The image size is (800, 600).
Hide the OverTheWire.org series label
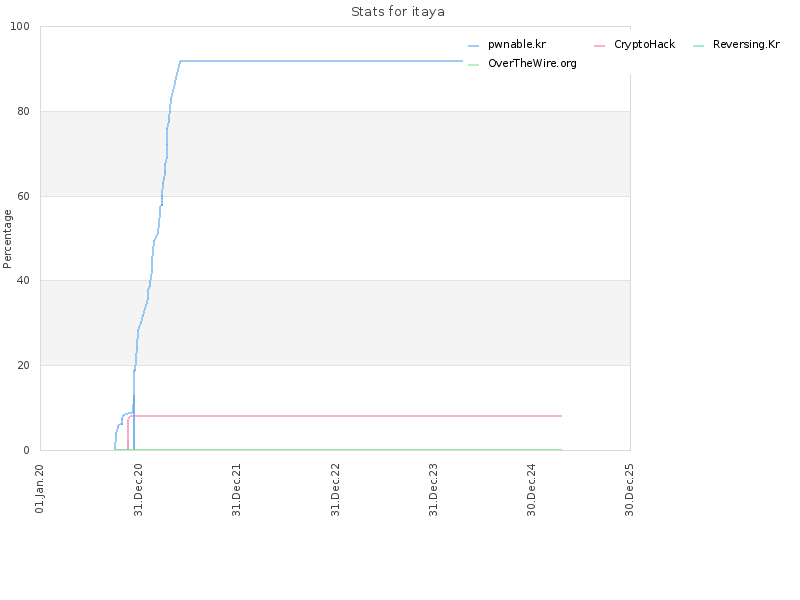click(x=532, y=64)
